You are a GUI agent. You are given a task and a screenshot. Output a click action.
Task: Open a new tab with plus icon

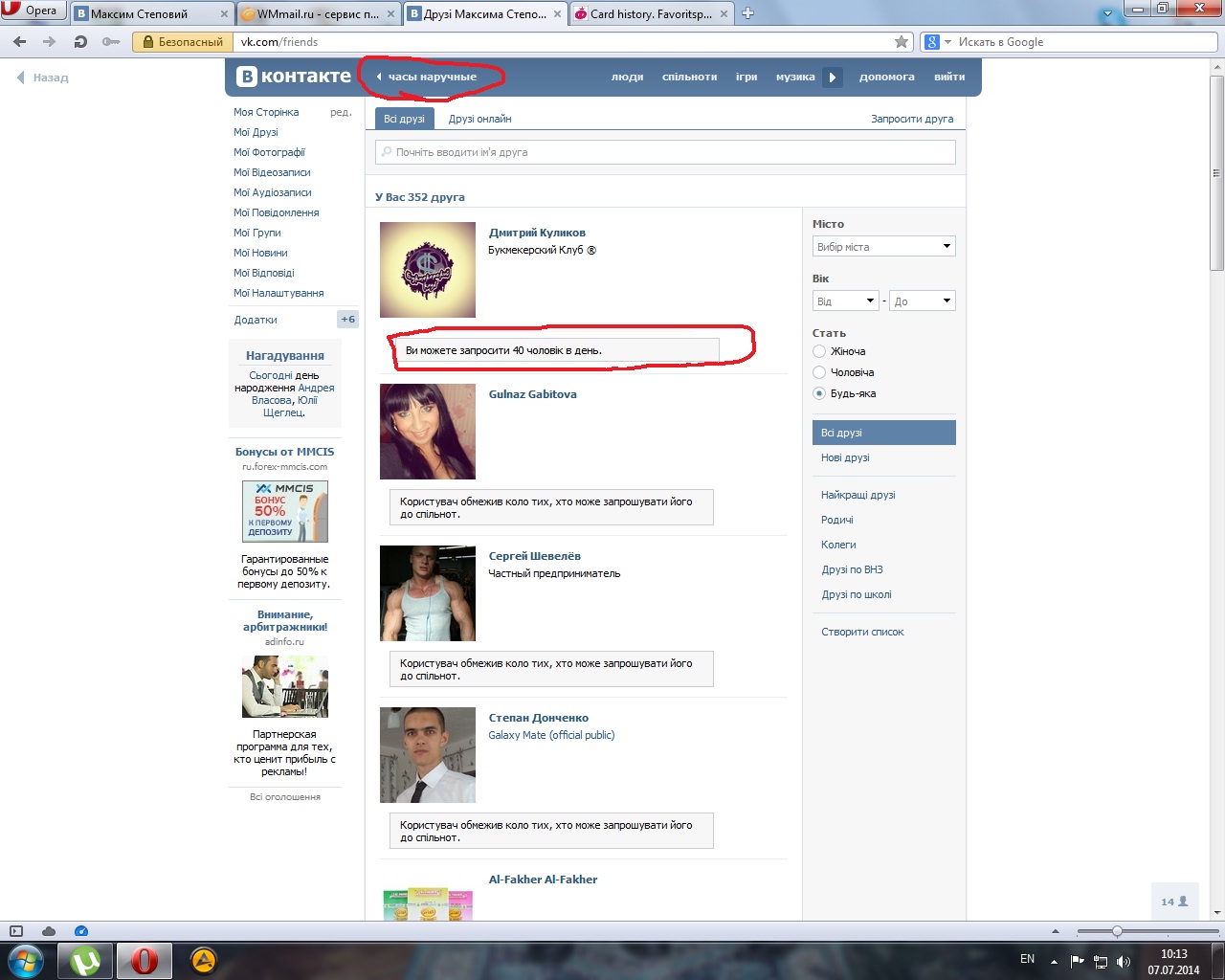748,13
